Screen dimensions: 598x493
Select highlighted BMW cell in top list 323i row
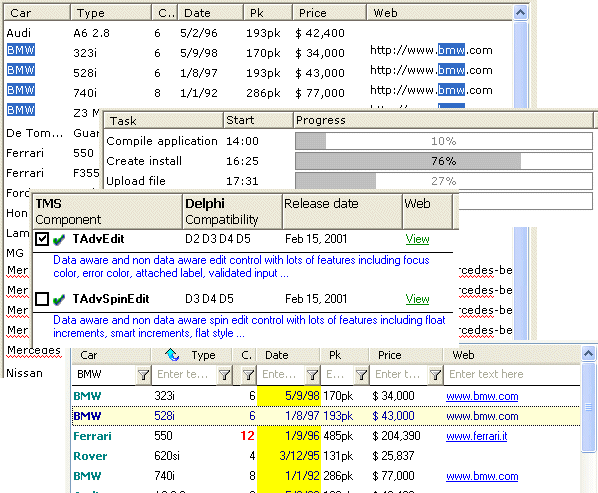[x=21, y=50]
